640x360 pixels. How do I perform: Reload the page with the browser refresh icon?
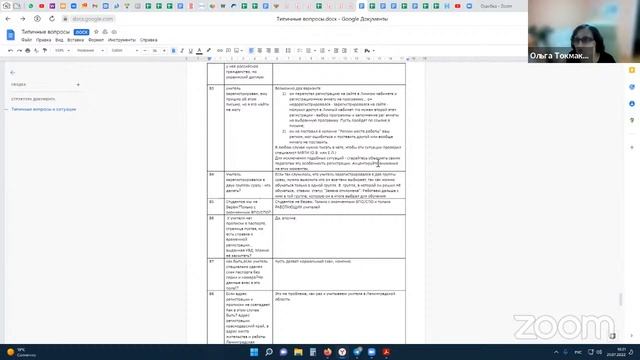(x=52, y=19)
